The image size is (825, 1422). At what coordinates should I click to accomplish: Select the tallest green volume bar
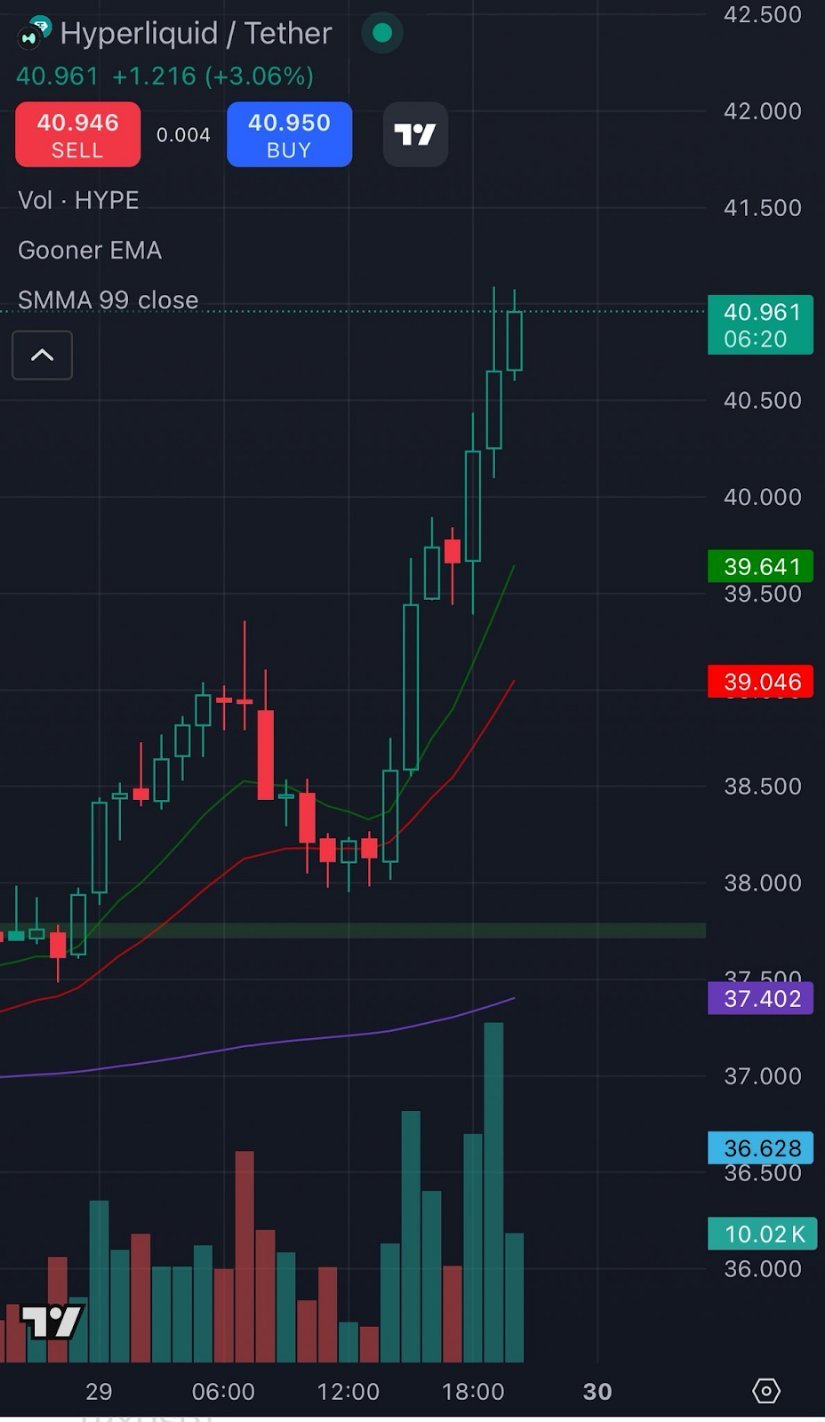493,1192
